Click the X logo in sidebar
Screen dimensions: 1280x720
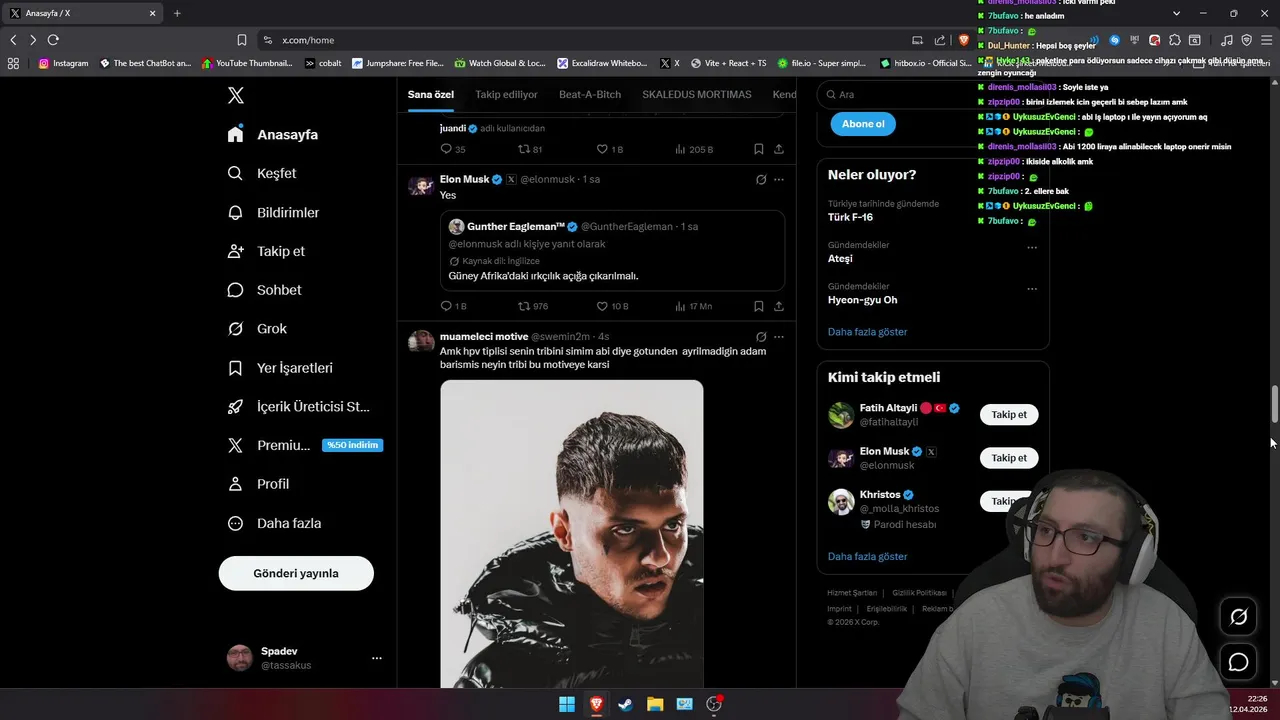click(235, 96)
